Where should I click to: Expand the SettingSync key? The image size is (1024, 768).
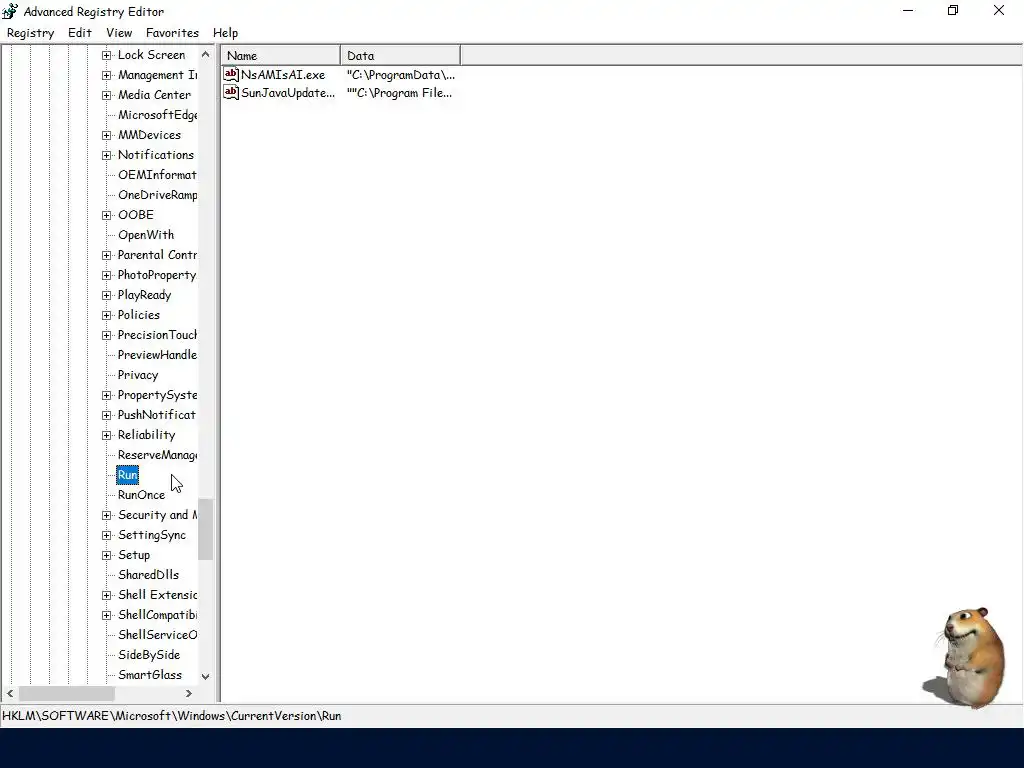[106, 536]
